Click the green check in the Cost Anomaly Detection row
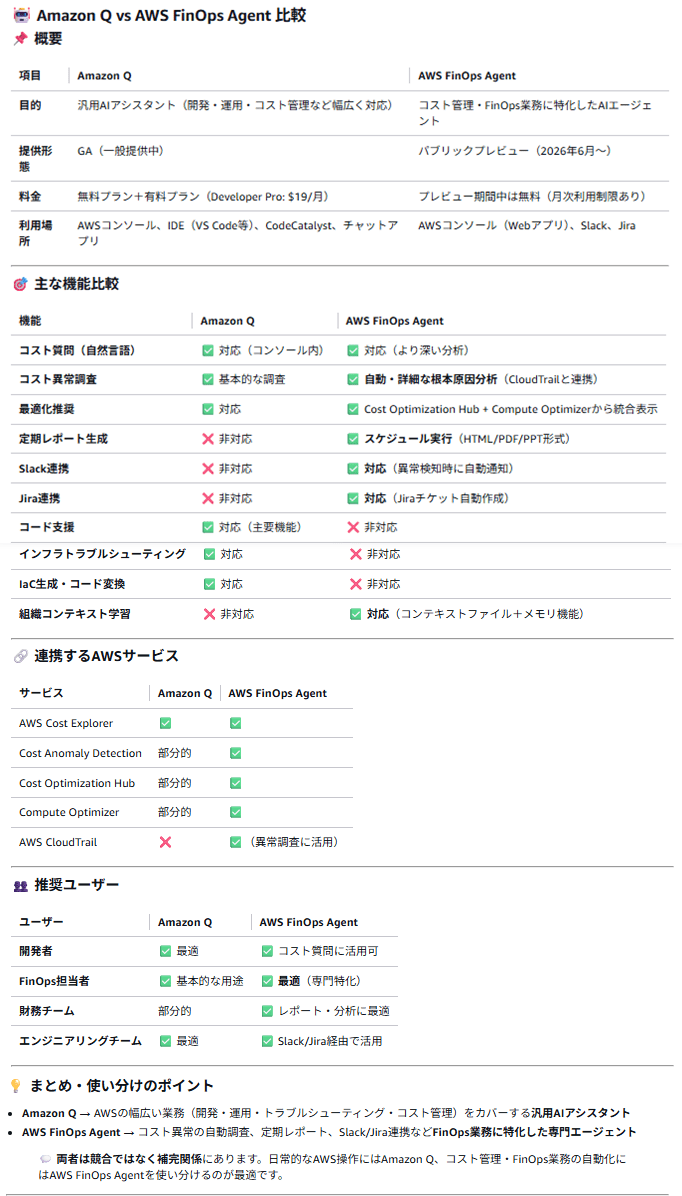The height and width of the screenshot is (1196, 682). click(235, 753)
